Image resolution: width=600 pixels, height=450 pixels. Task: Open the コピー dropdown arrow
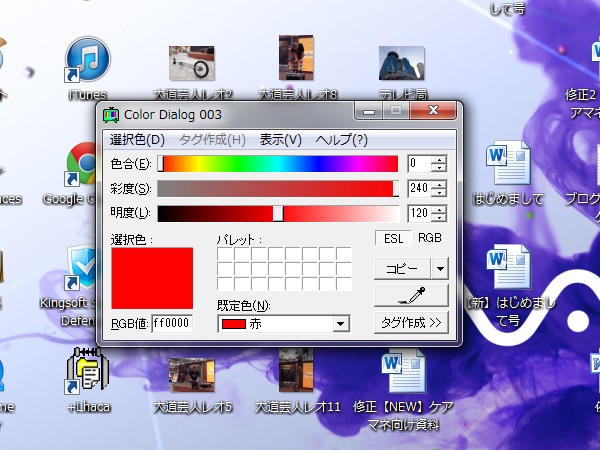coord(440,269)
